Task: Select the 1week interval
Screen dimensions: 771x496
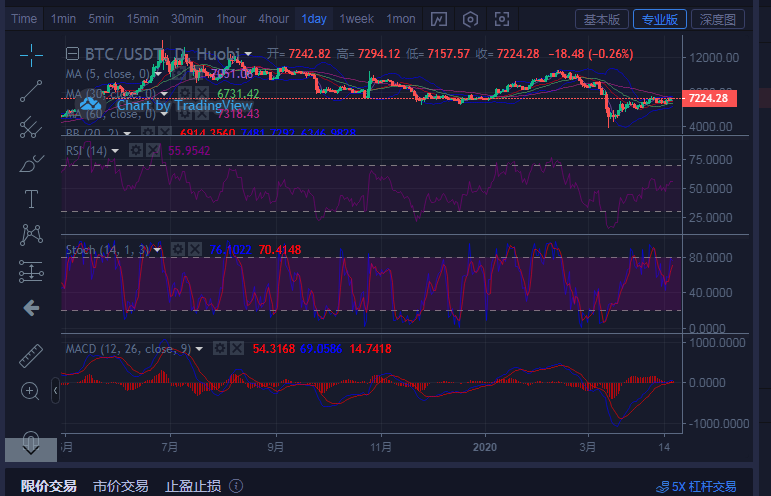Action: coord(356,19)
